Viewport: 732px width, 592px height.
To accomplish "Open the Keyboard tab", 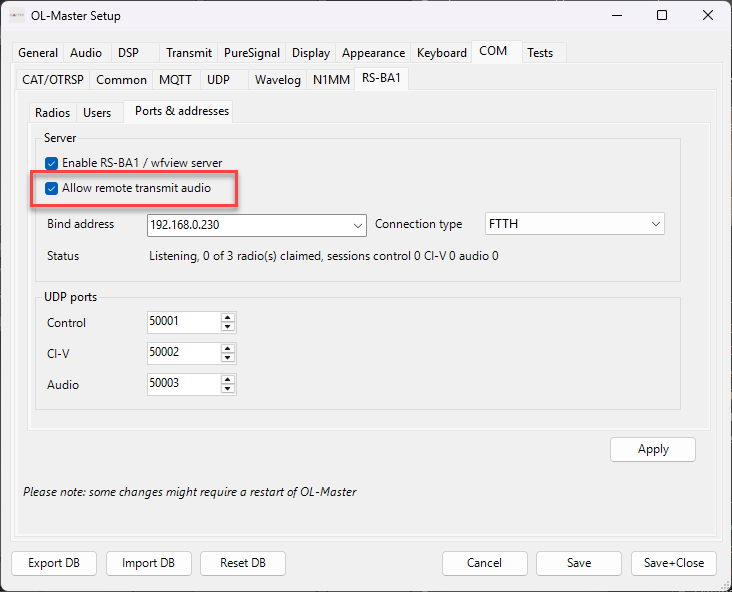I will [442, 53].
